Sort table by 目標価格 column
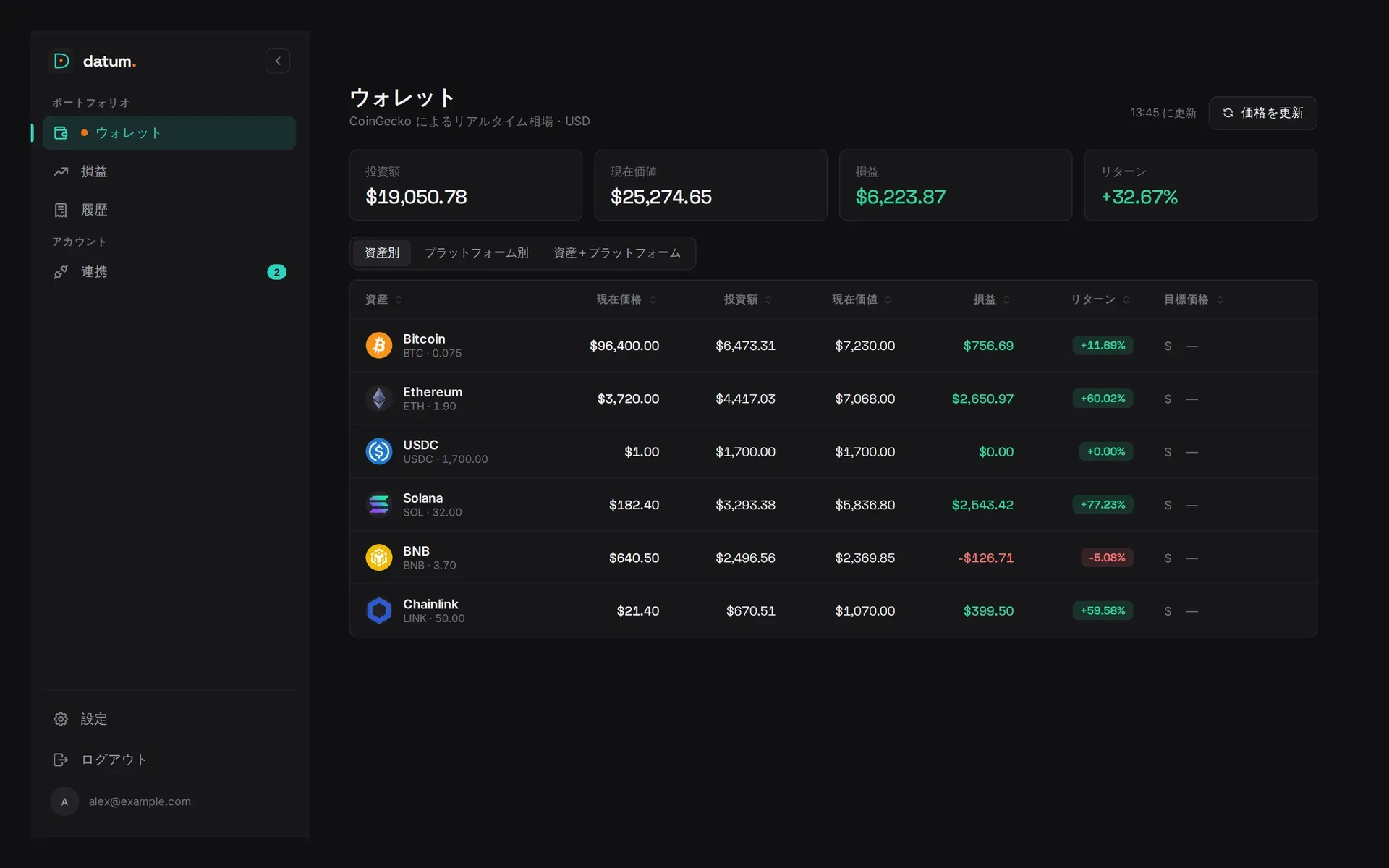This screenshot has height=868, width=1389. pos(1194,299)
